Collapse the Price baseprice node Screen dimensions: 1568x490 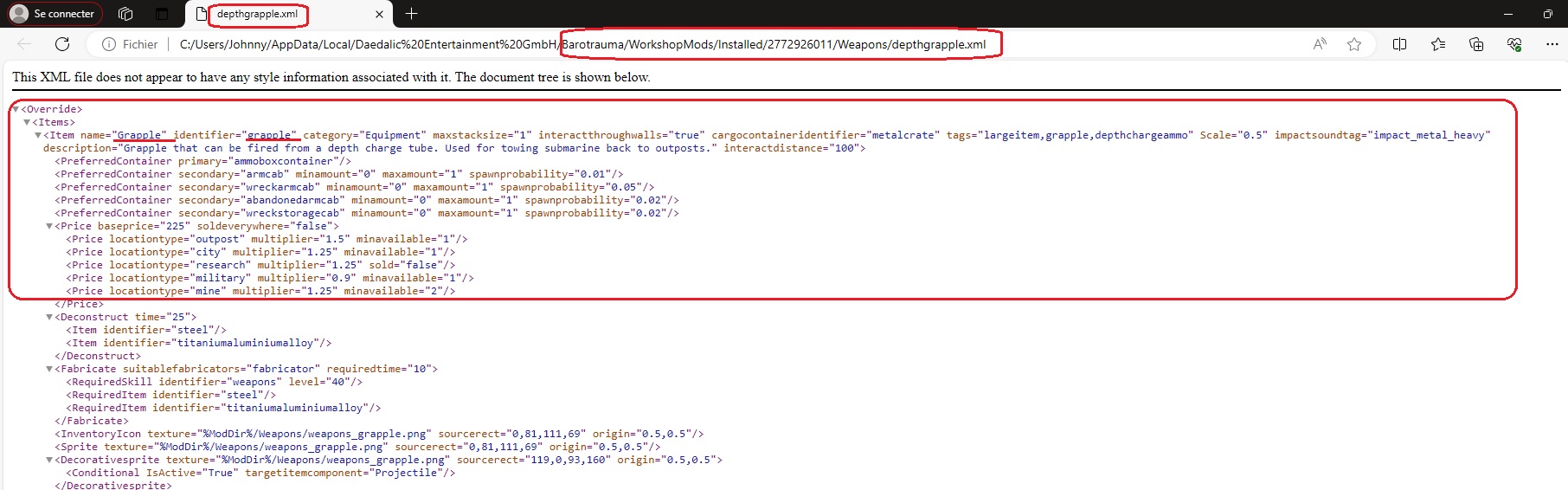pos(49,226)
